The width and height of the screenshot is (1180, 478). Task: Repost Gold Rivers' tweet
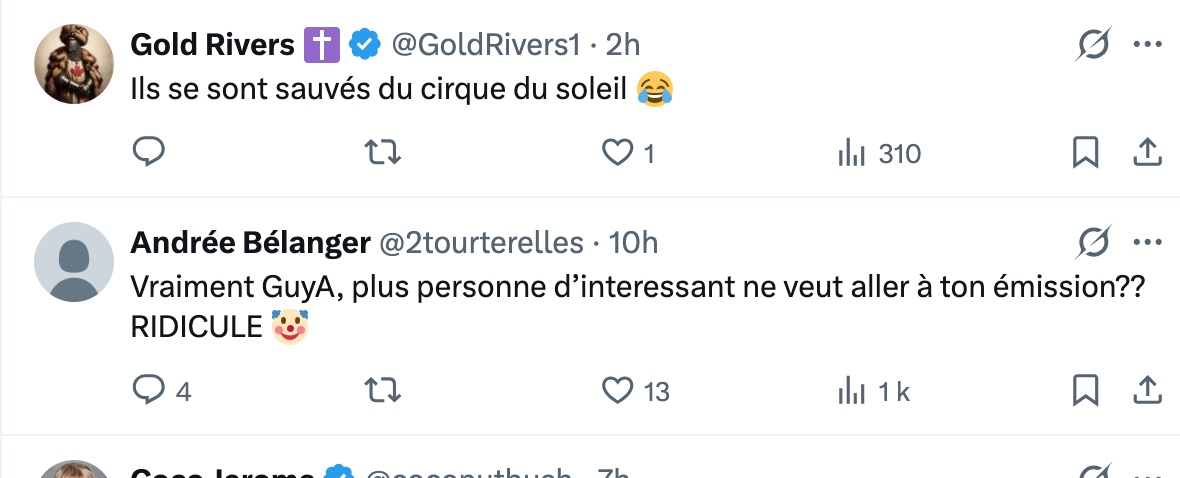382,153
